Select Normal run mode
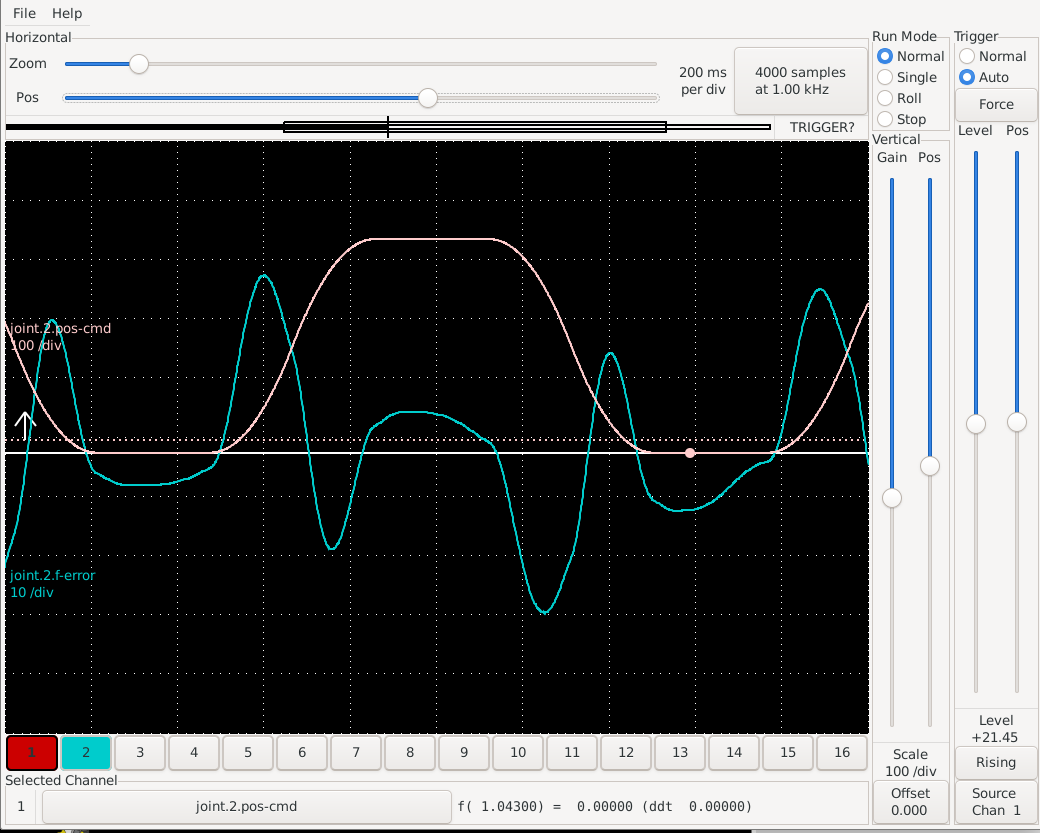 coord(911,56)
